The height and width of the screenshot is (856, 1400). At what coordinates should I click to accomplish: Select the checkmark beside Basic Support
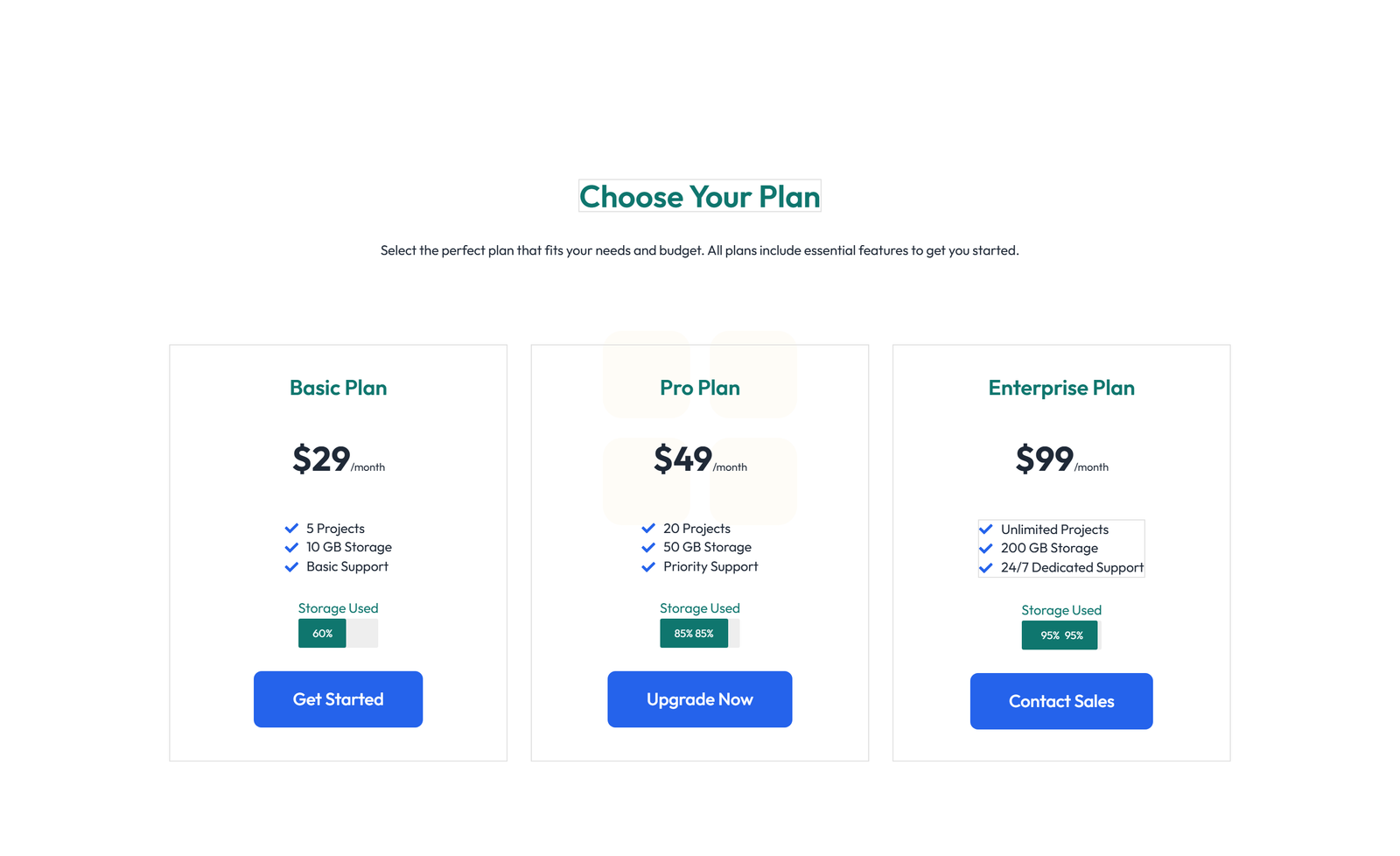[291, 566]
